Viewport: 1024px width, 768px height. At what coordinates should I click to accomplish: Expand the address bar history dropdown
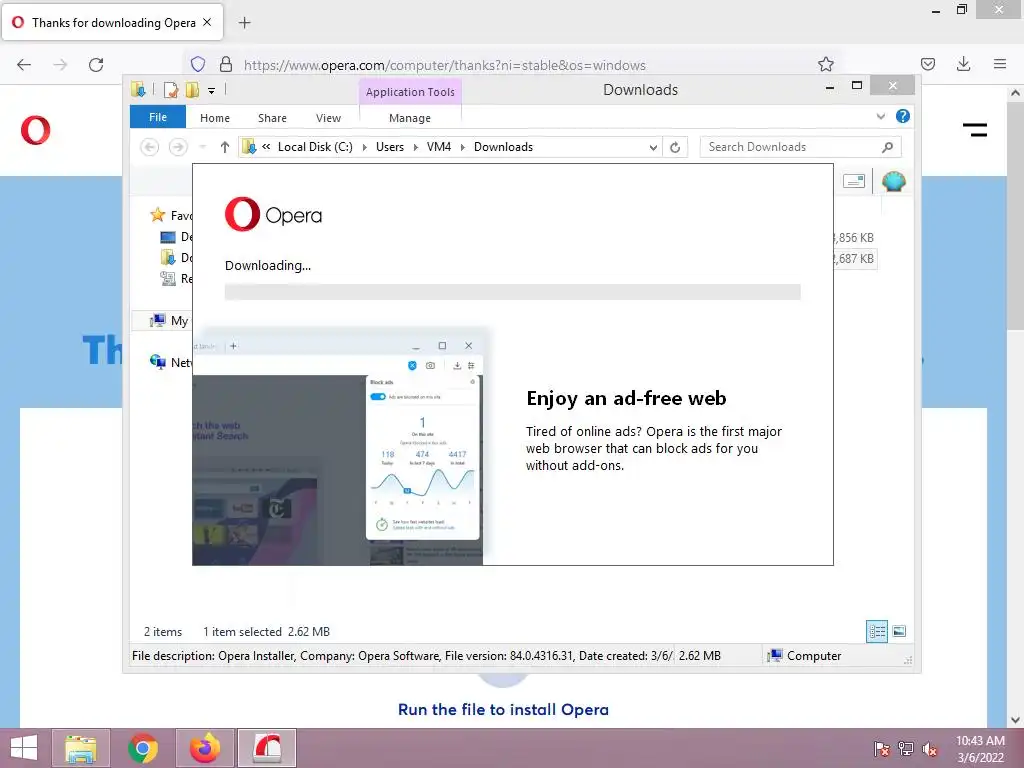653,148
